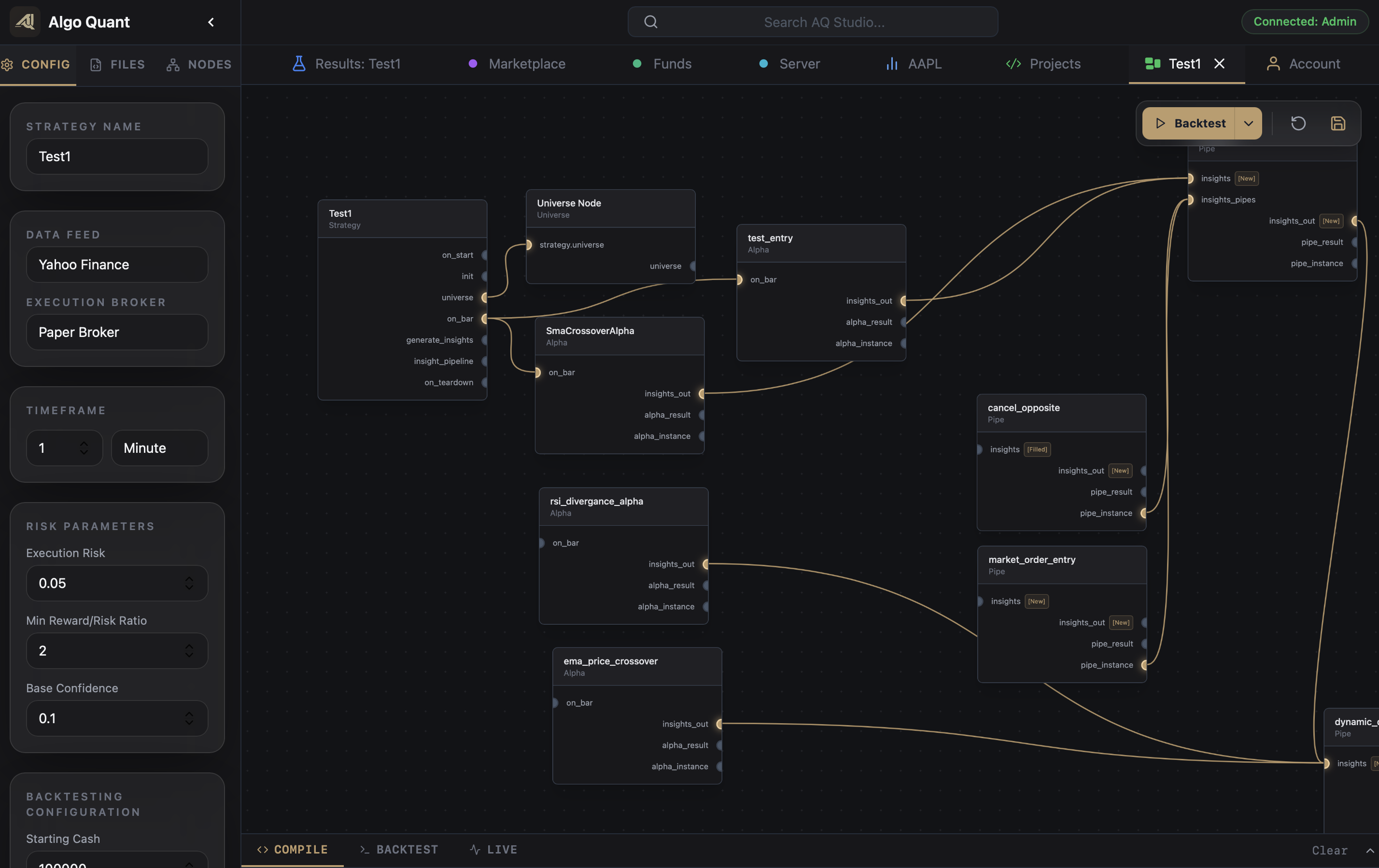Expand the Backtest options dropdown arrow
This screenshot has width=1379, height=868.
point(1249,123)
